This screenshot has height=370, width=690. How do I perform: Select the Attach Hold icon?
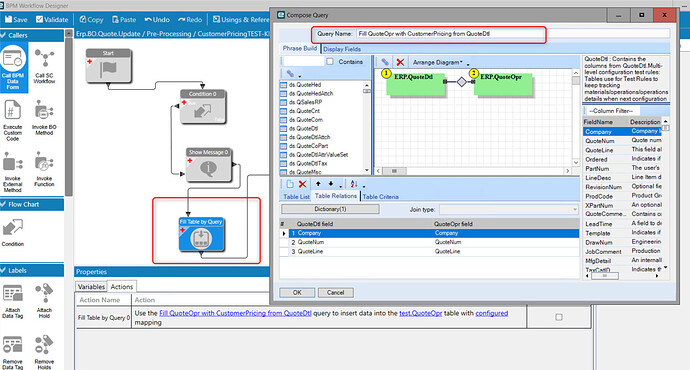pos(44,300)
